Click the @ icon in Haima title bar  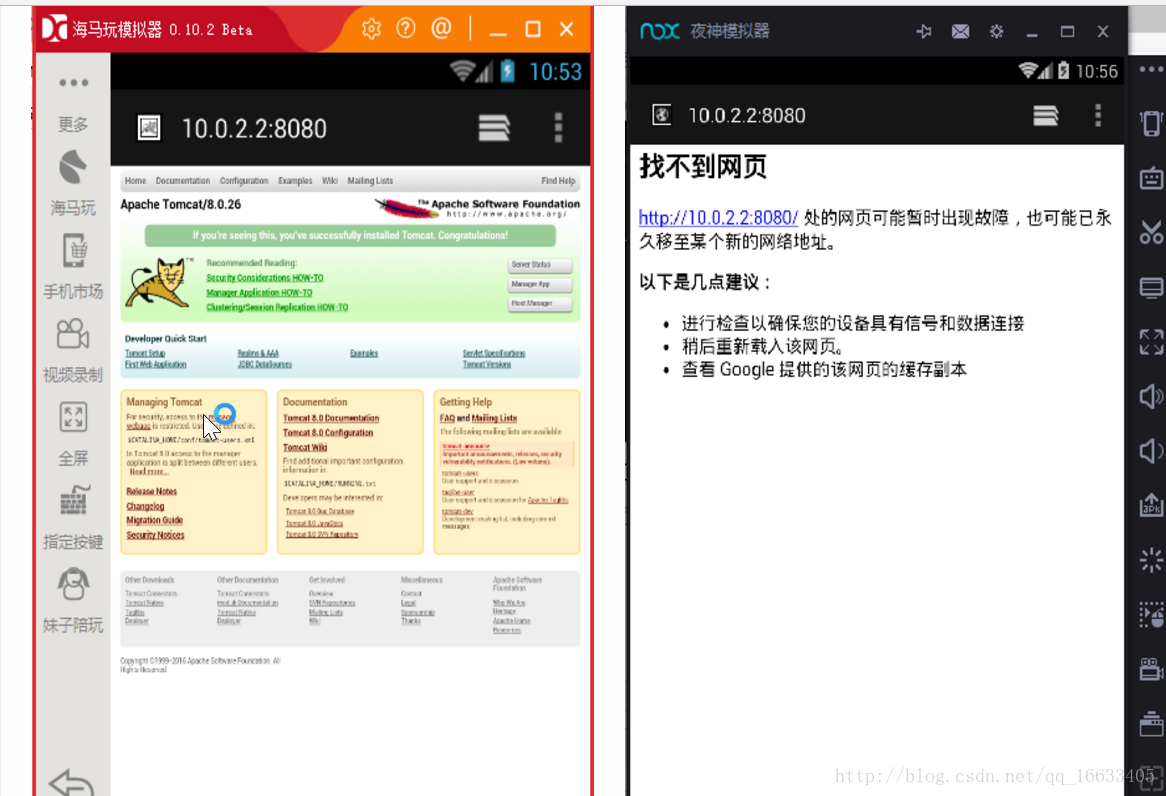point(441,29)
